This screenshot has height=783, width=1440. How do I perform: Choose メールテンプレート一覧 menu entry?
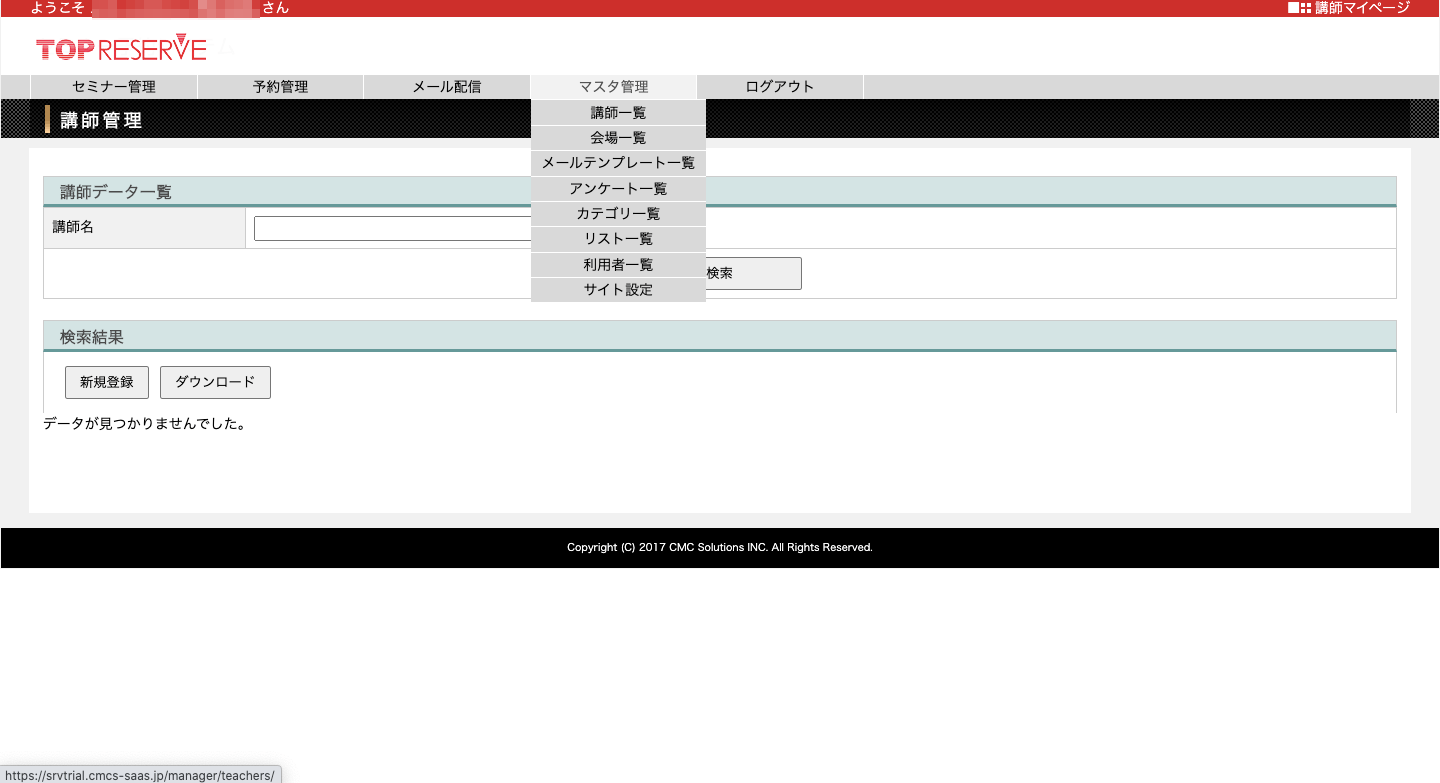(x=618, y=163)
